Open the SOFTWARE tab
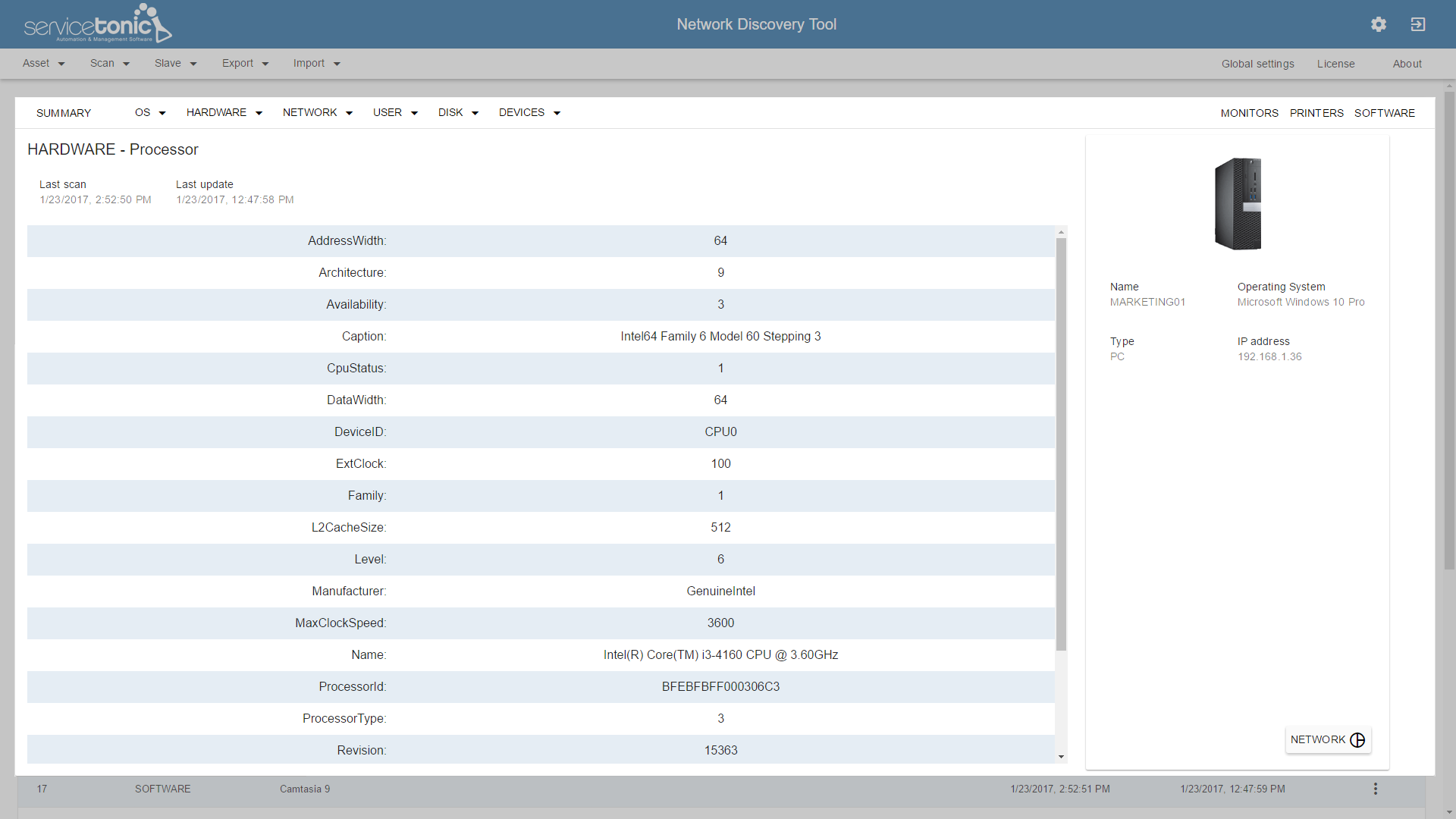Image resolution: width=1456 pixels, height=819 pixels. click(1384, 113)
